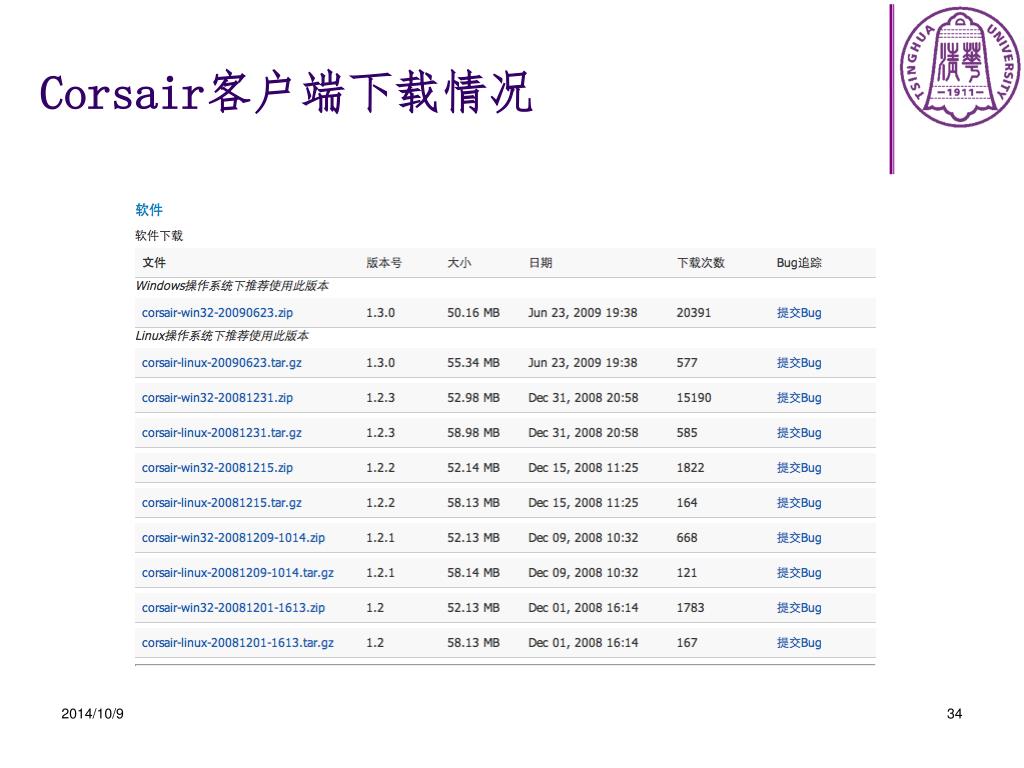Click the size value 52.98 MB
The height and width of the screenshot is (768, 1024).
click(x=473, y=398)
